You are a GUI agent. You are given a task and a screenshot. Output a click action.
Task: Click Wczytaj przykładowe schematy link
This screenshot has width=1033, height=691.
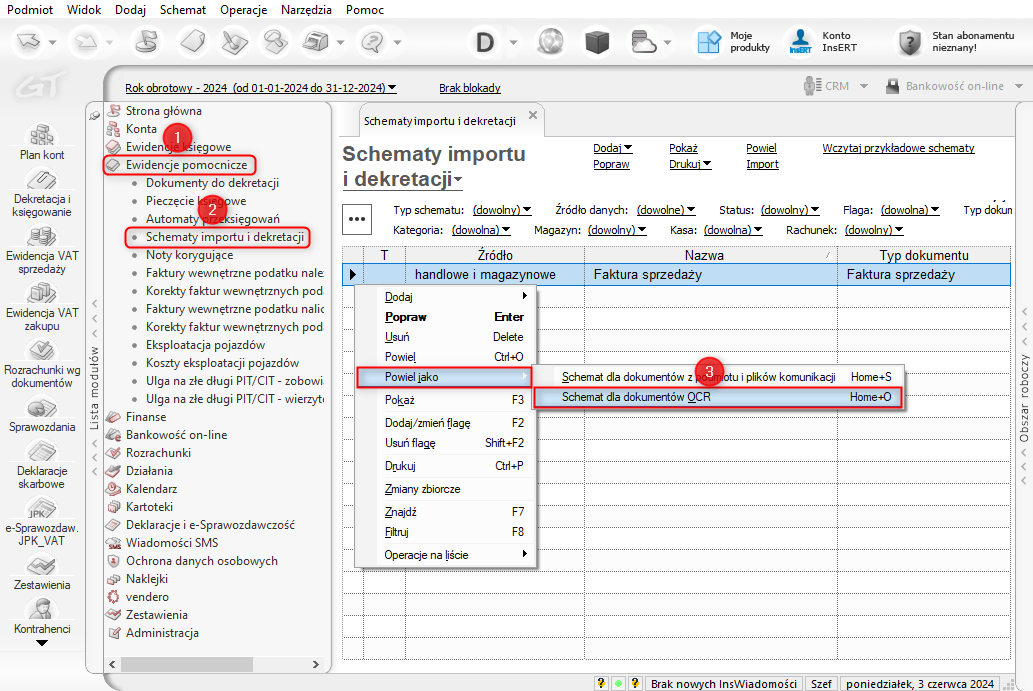(898, 148)
